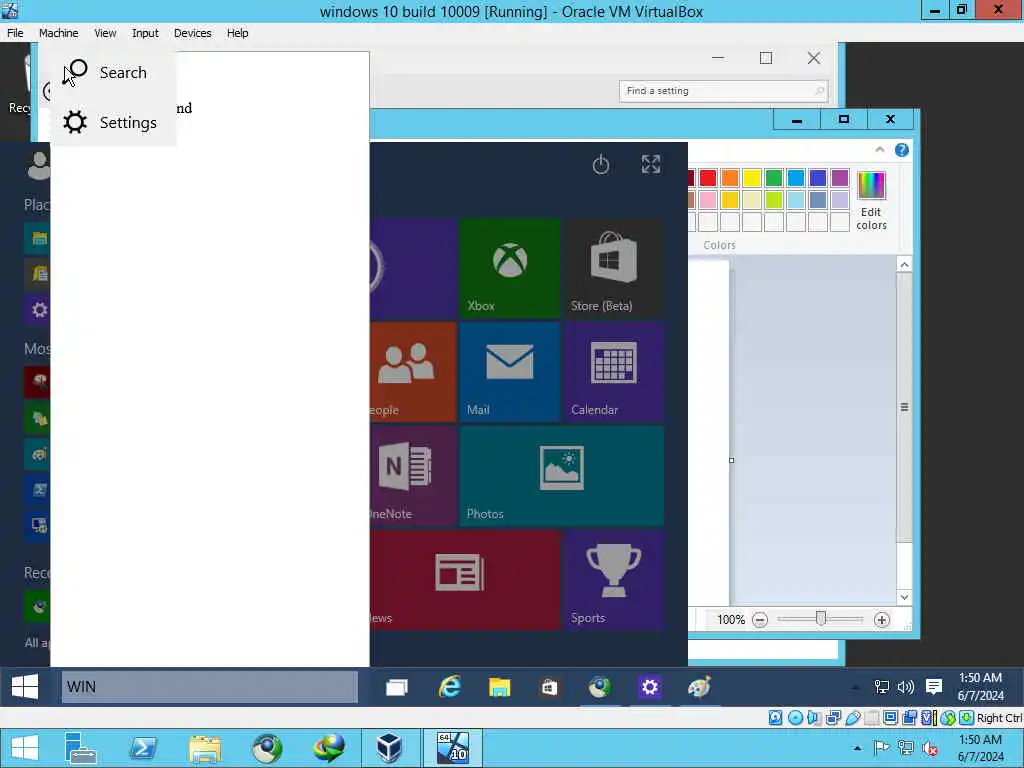The height and width of the screenshot is (768, 1024).
Task: Pick the green color swatch in Paint
Action: 774,178
